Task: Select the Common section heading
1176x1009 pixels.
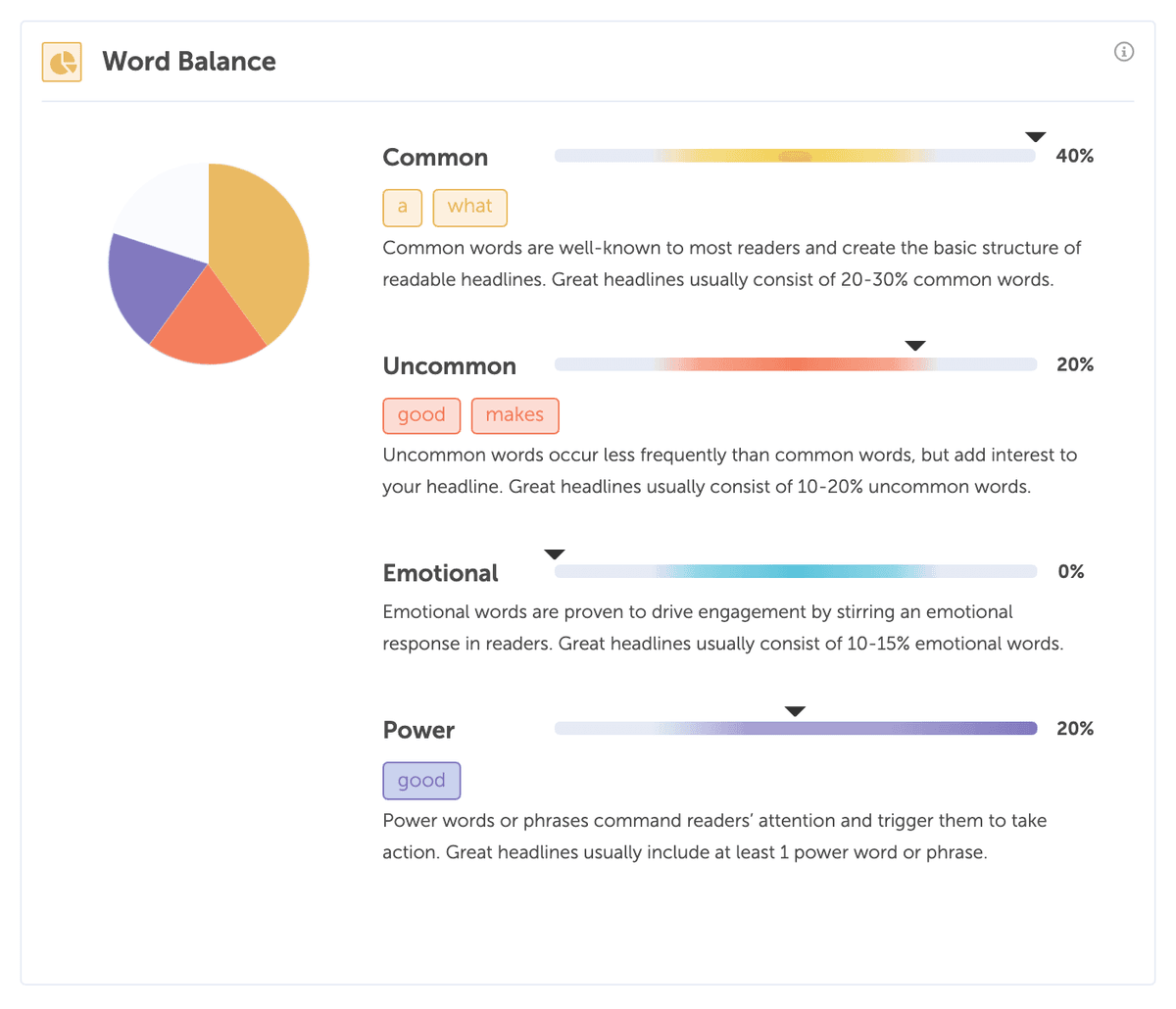Action: pos(435,157)
